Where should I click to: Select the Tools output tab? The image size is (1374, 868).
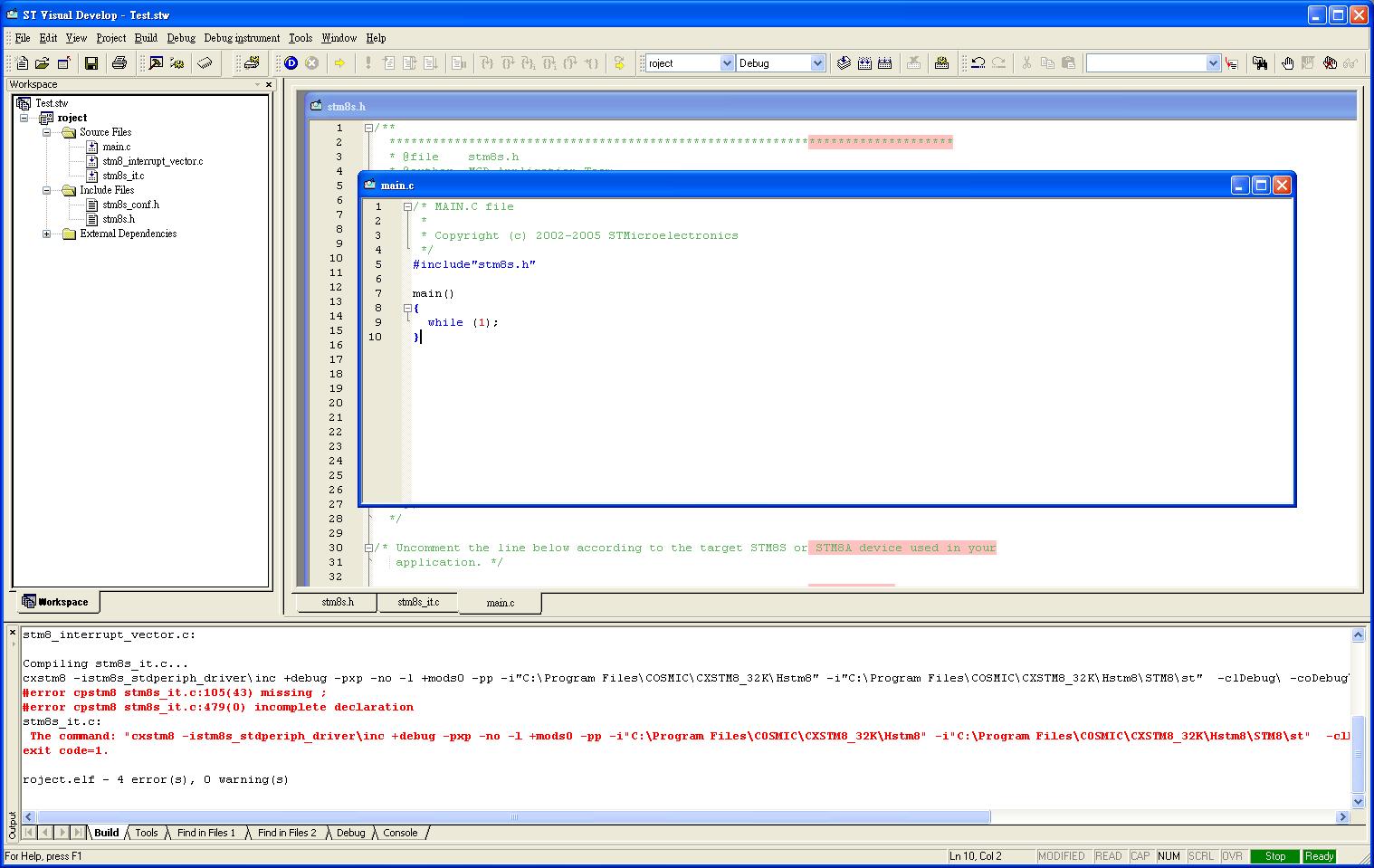pyautogui.click(x=147, y=833)
